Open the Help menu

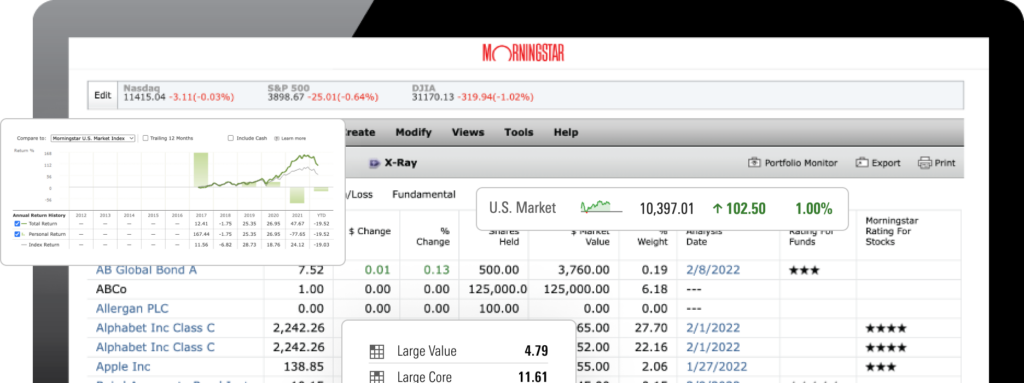pyautogui.click(x=566, y=132)
